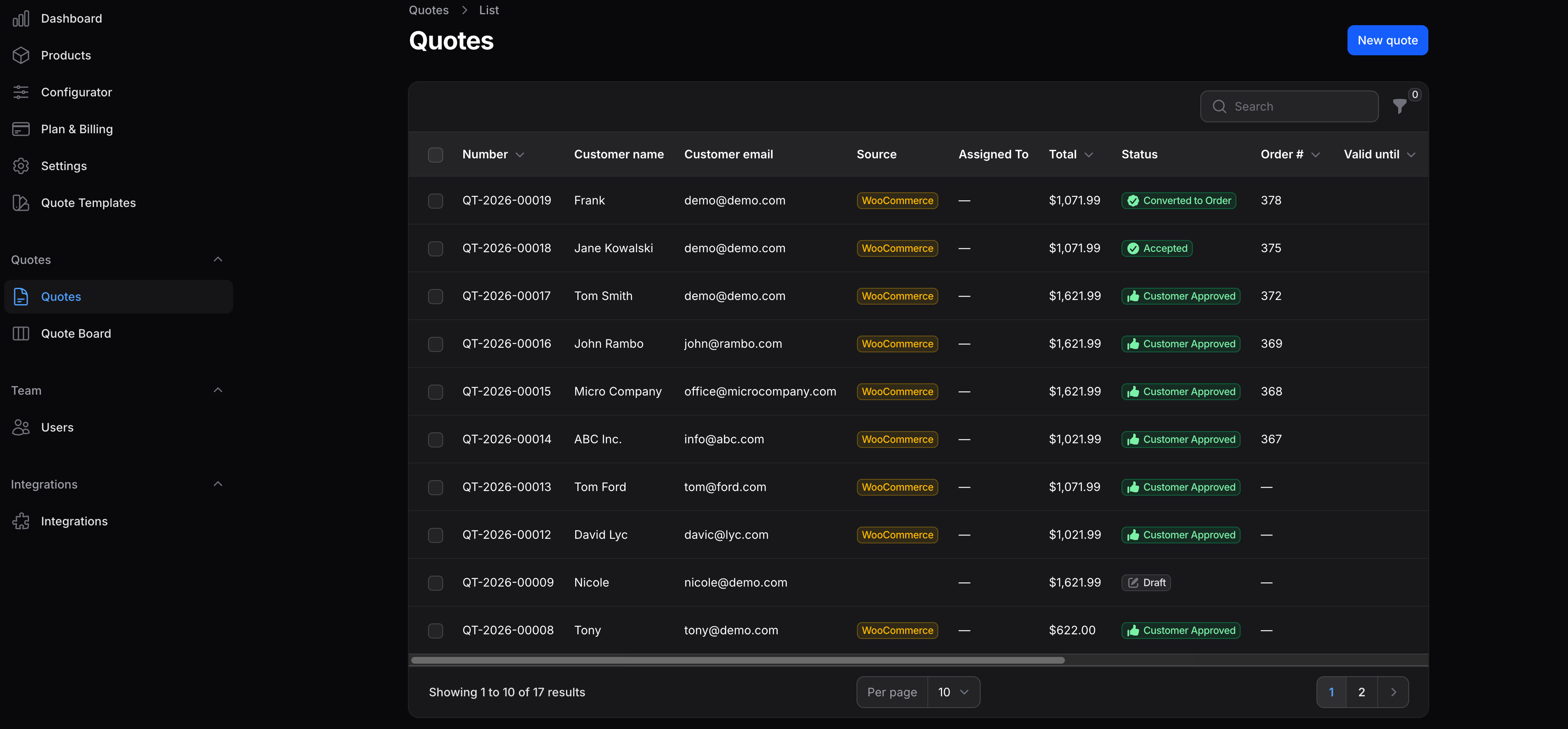This screenshot has height=729, width=1568.
Task: Click the Integrations puzzle piece icon
Action: pos(21,522)
